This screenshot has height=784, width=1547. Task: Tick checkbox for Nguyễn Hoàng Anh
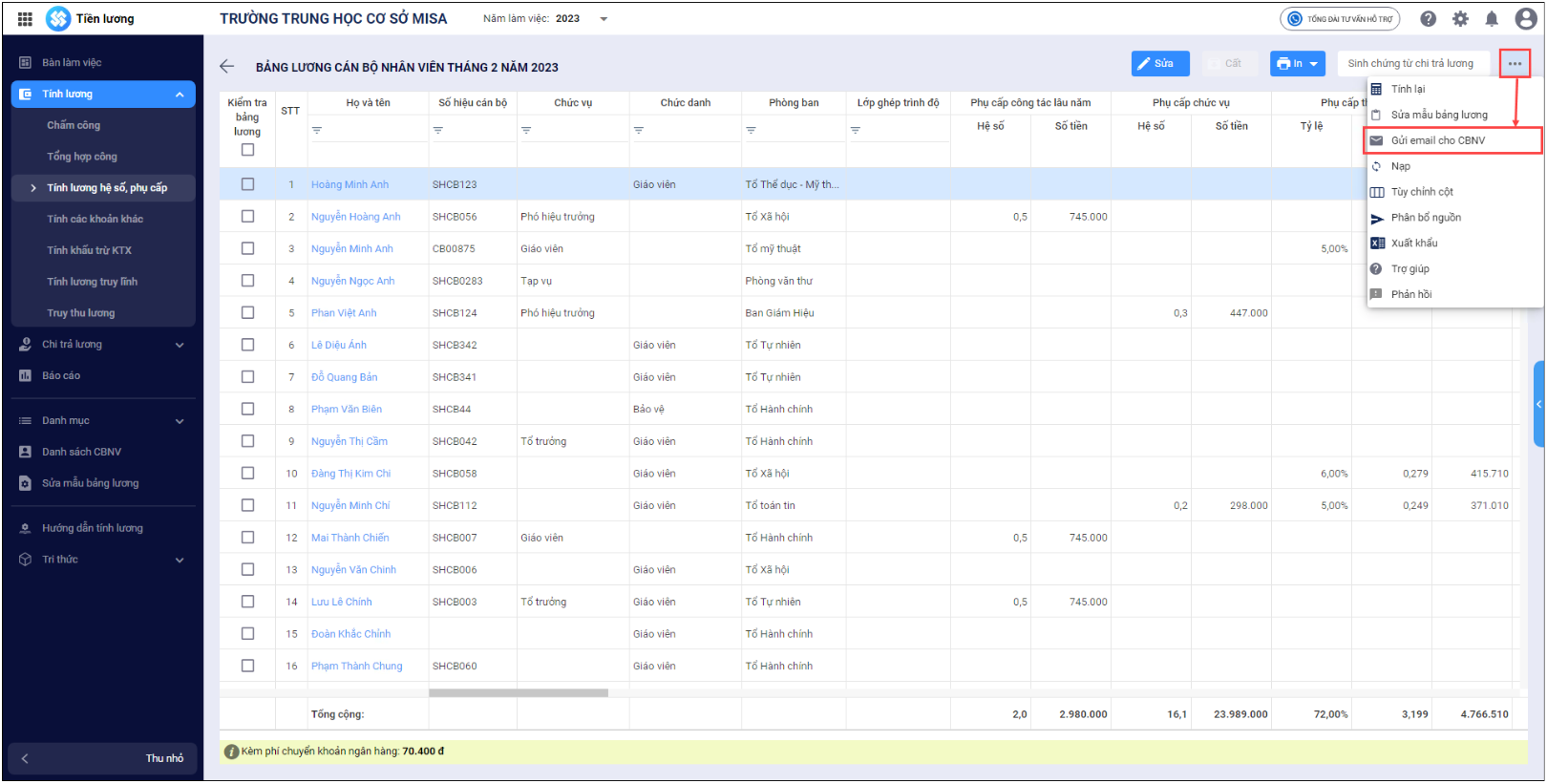tap(248, 217)
